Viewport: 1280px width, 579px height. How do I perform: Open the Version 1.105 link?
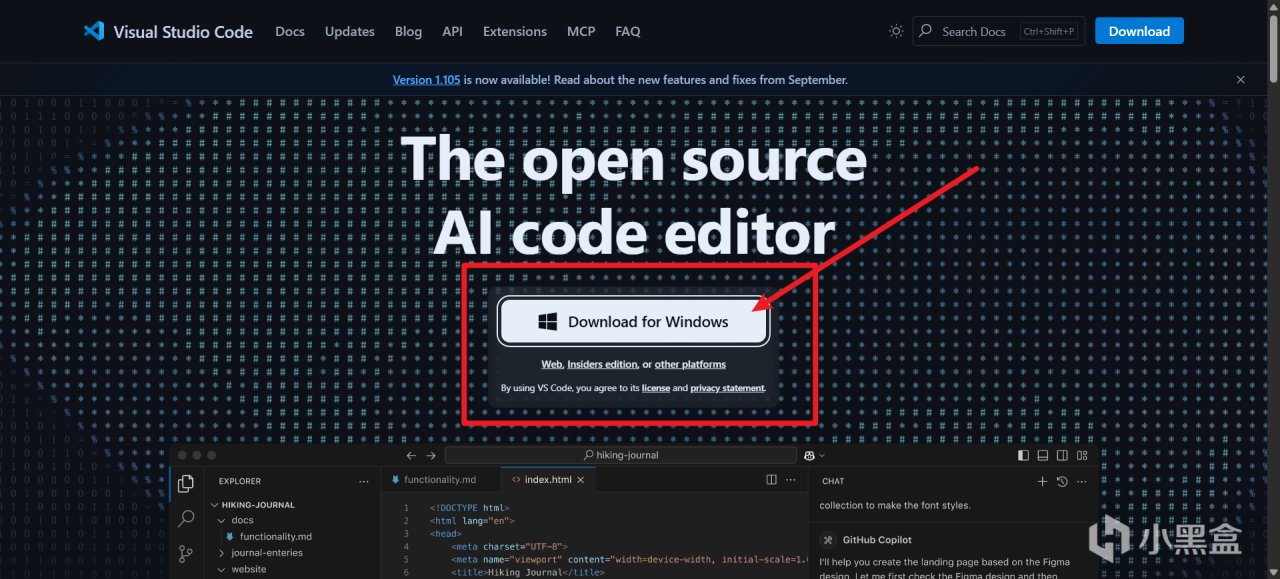pos(426,80)
